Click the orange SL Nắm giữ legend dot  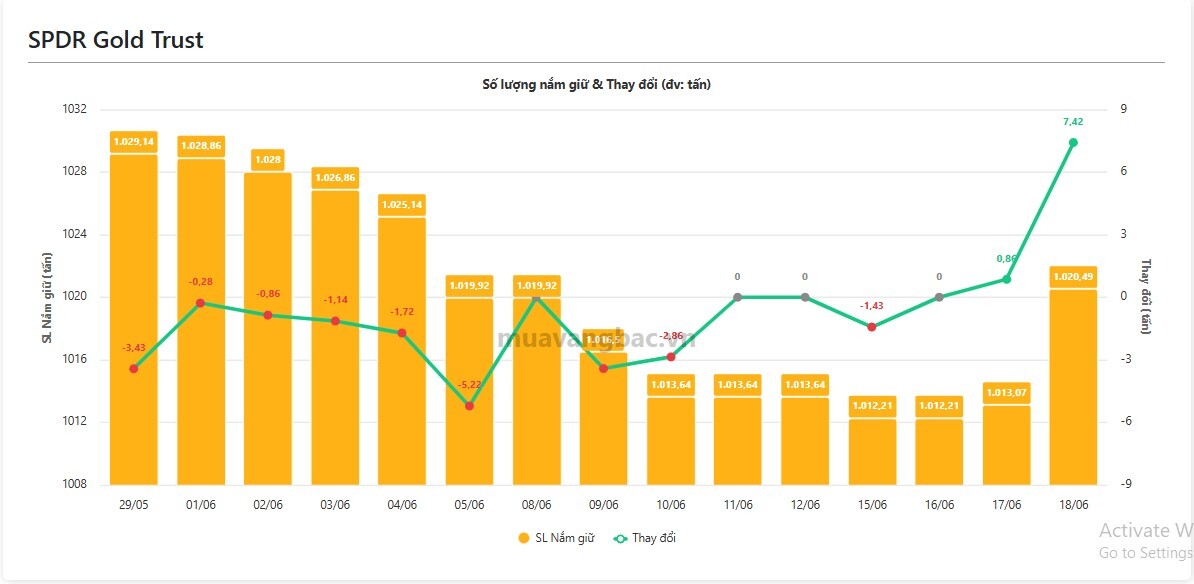(523, 538)
